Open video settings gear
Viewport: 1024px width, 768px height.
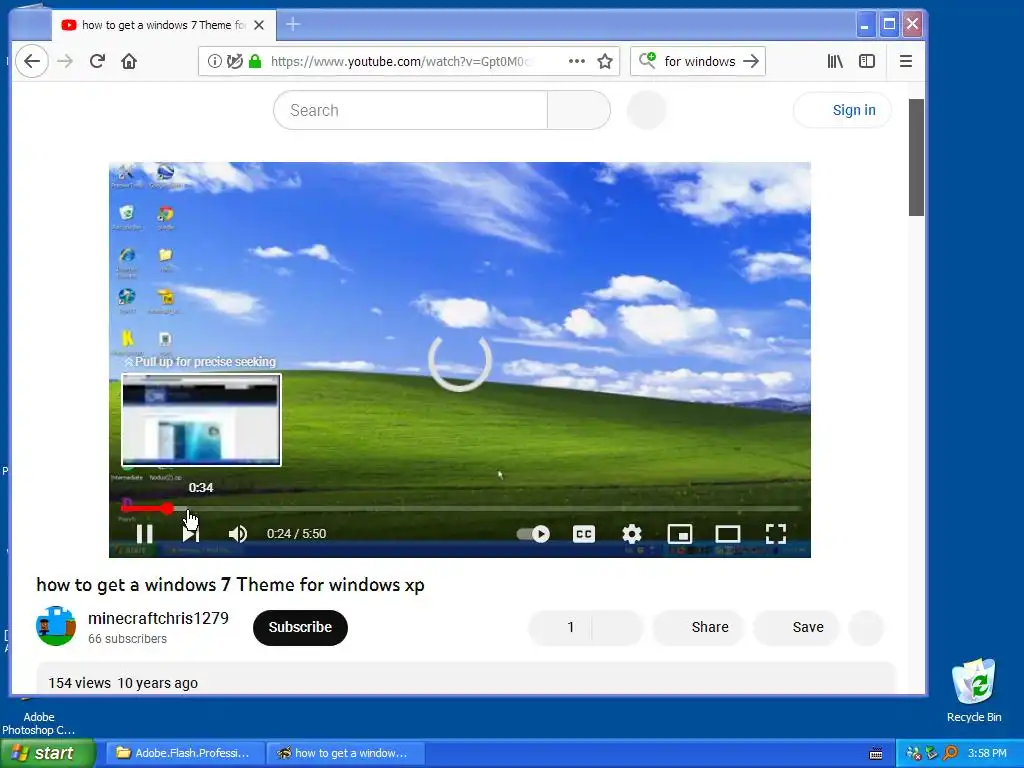point(632,534)
